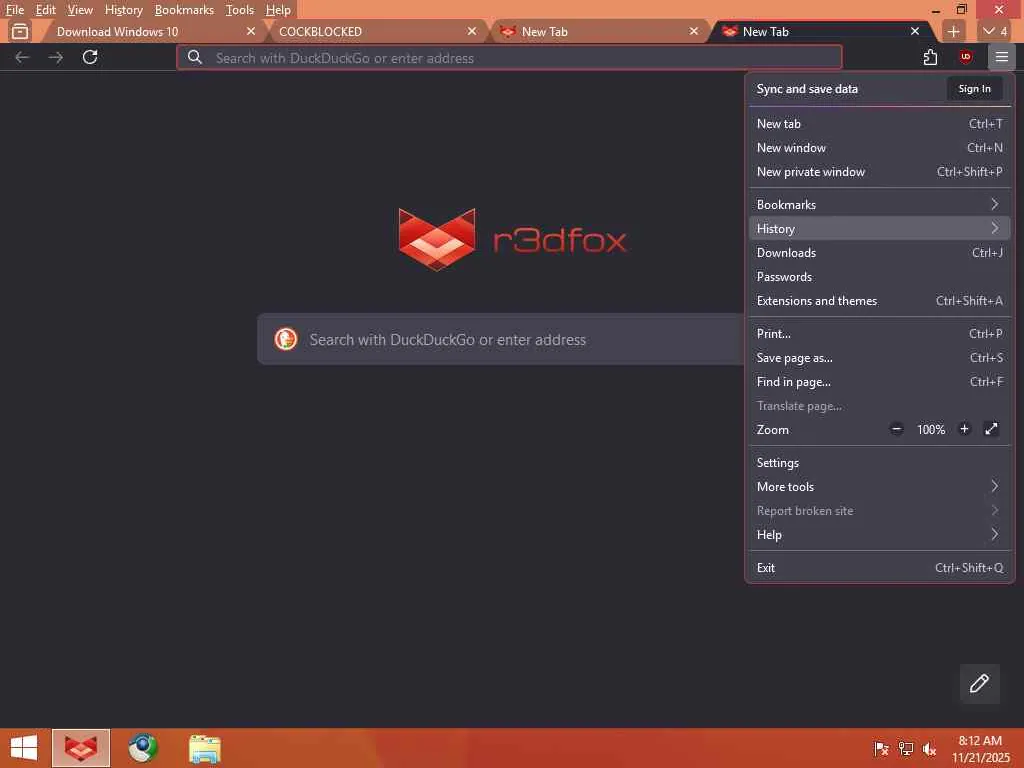Click r3dfox taskbar icon

pyautogui.click(x=81, y=748)
